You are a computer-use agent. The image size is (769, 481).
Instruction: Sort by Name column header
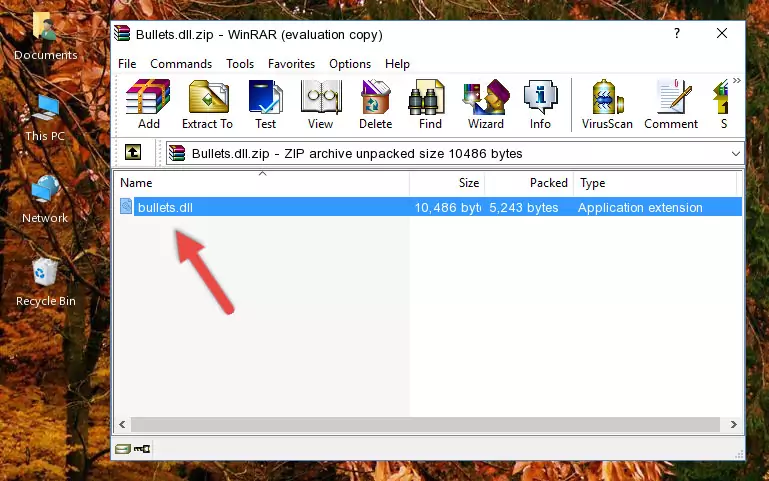coord(262,182)
